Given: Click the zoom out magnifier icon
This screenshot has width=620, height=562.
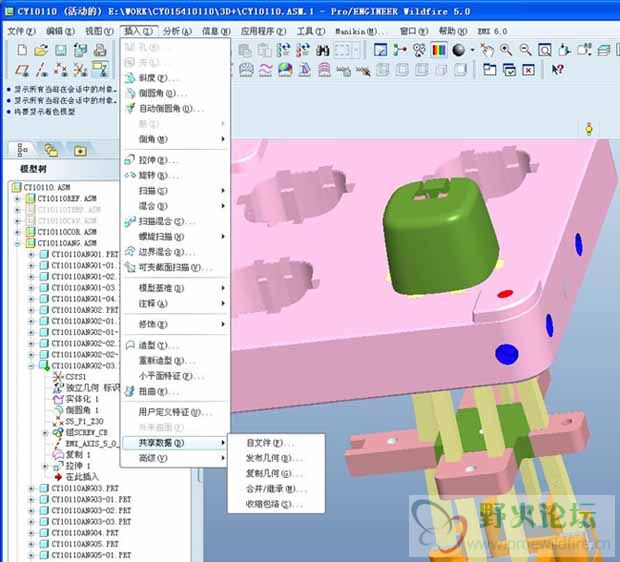Looking at the screenshot, I should (525, 50).
